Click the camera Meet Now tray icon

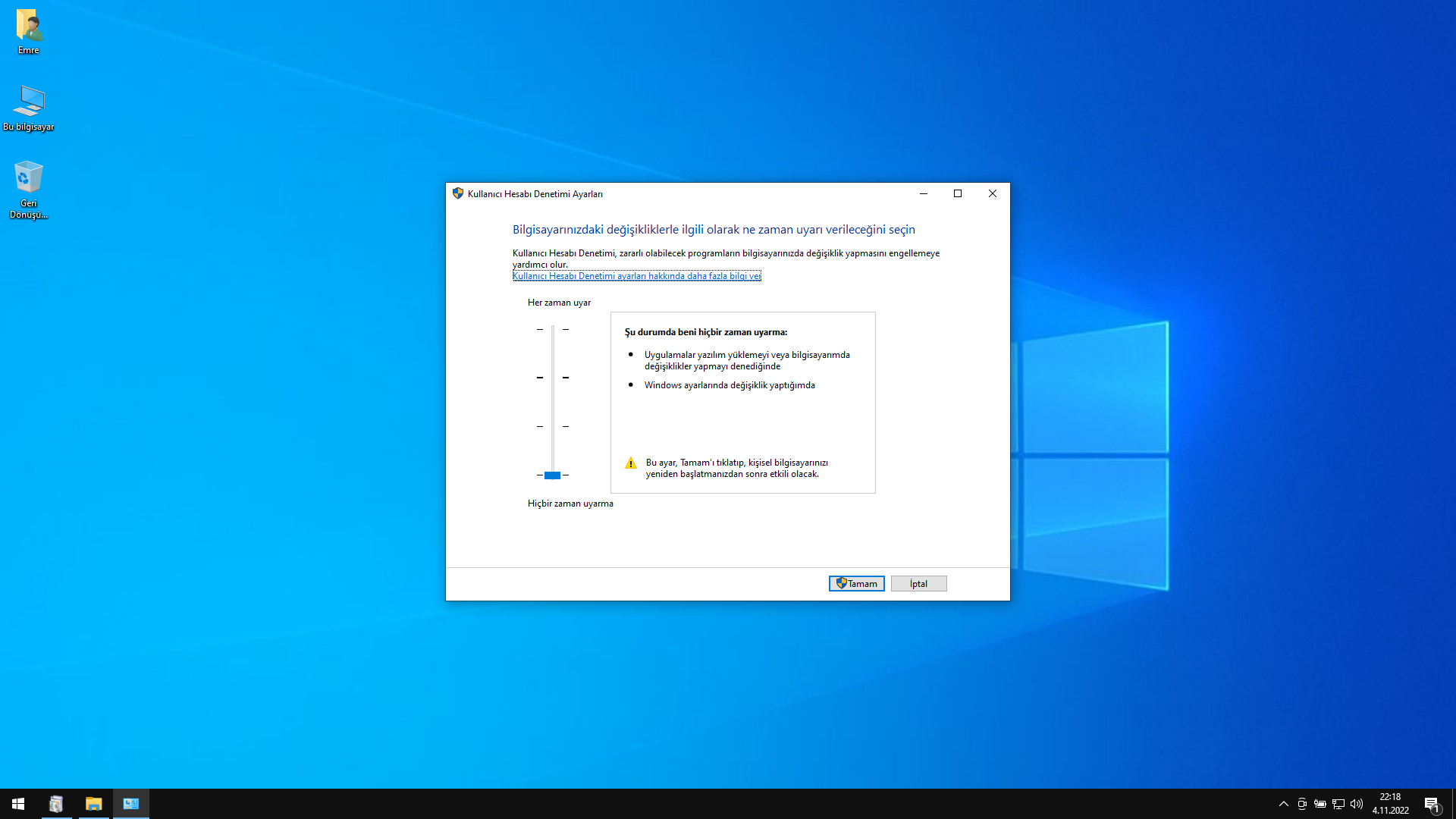(x=1302, y=804)
